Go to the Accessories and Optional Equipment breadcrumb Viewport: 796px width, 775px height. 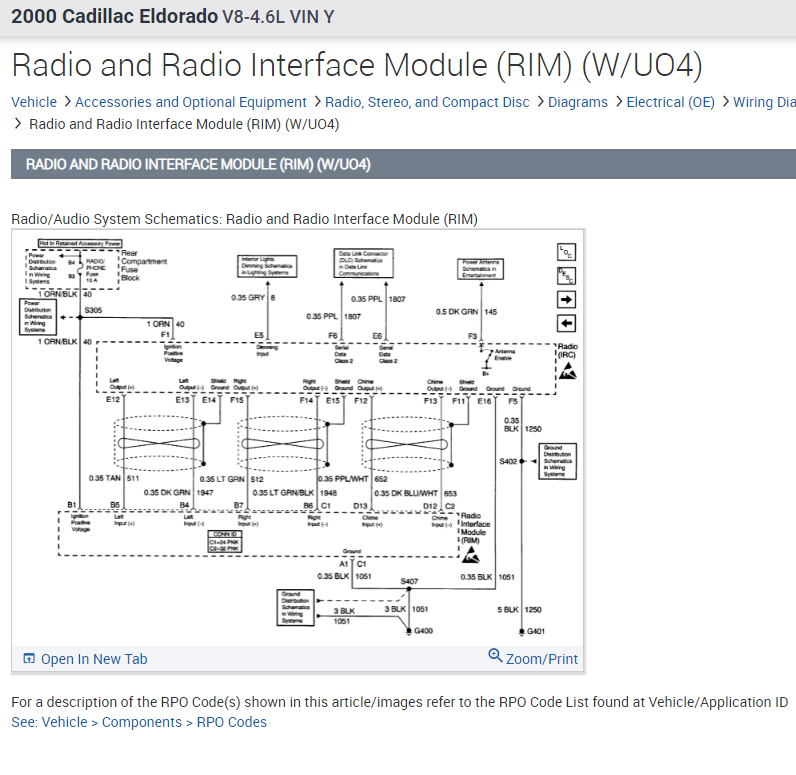[190, 102]
